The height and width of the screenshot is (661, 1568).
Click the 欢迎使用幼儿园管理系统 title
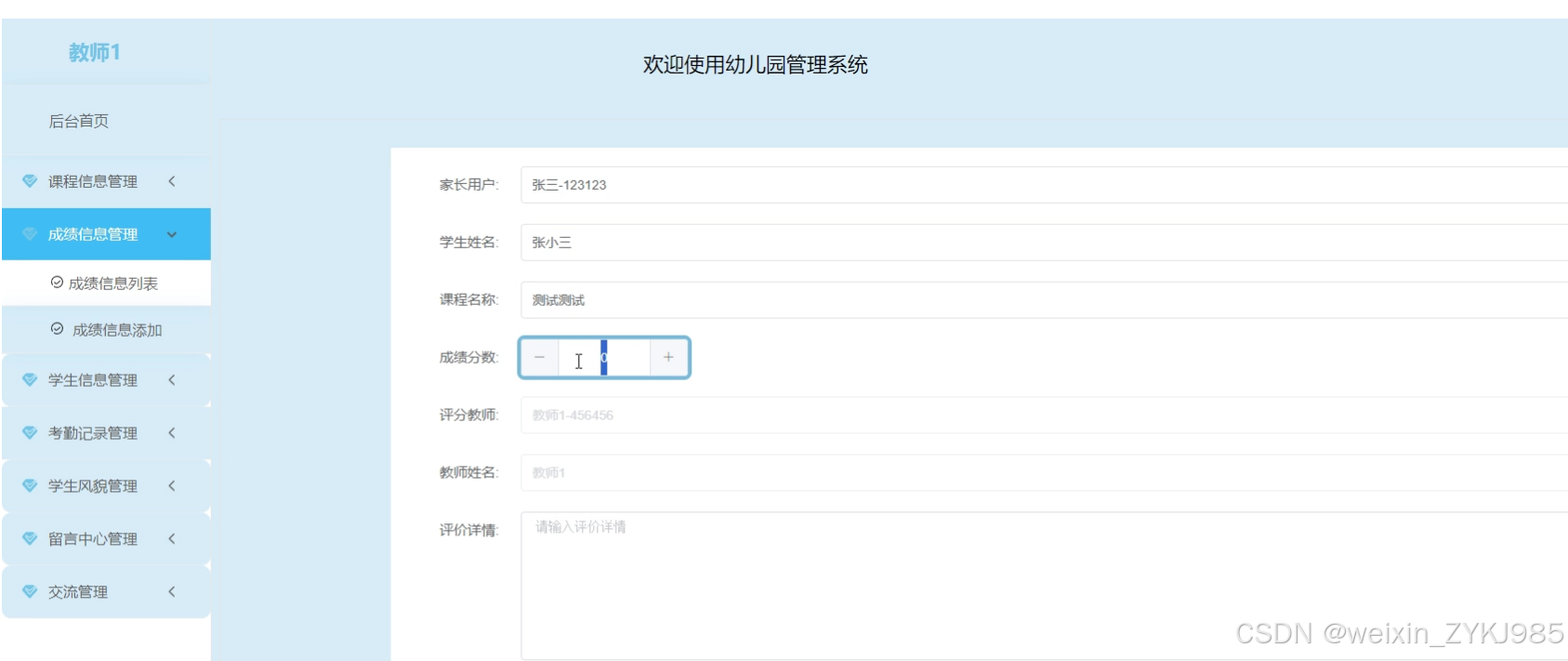[756, 65]
